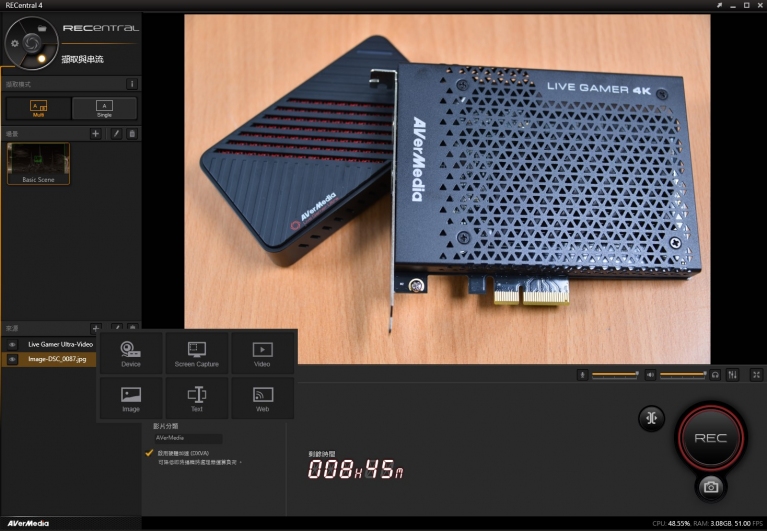Image resolution: width=767 pixels, height=531 pixels.
Task: Switch to Single capture mode
Action: pyautogui.click(x=104, y=108)
